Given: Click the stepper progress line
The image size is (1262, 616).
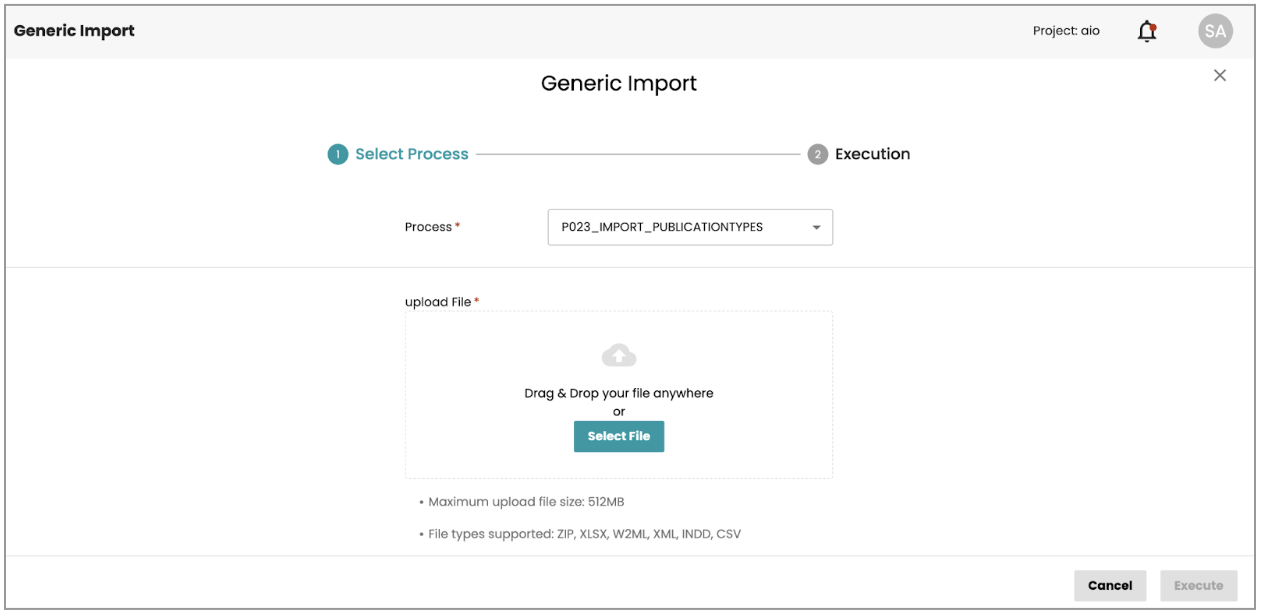Looking at the screenshot, I should click(638, 154).
